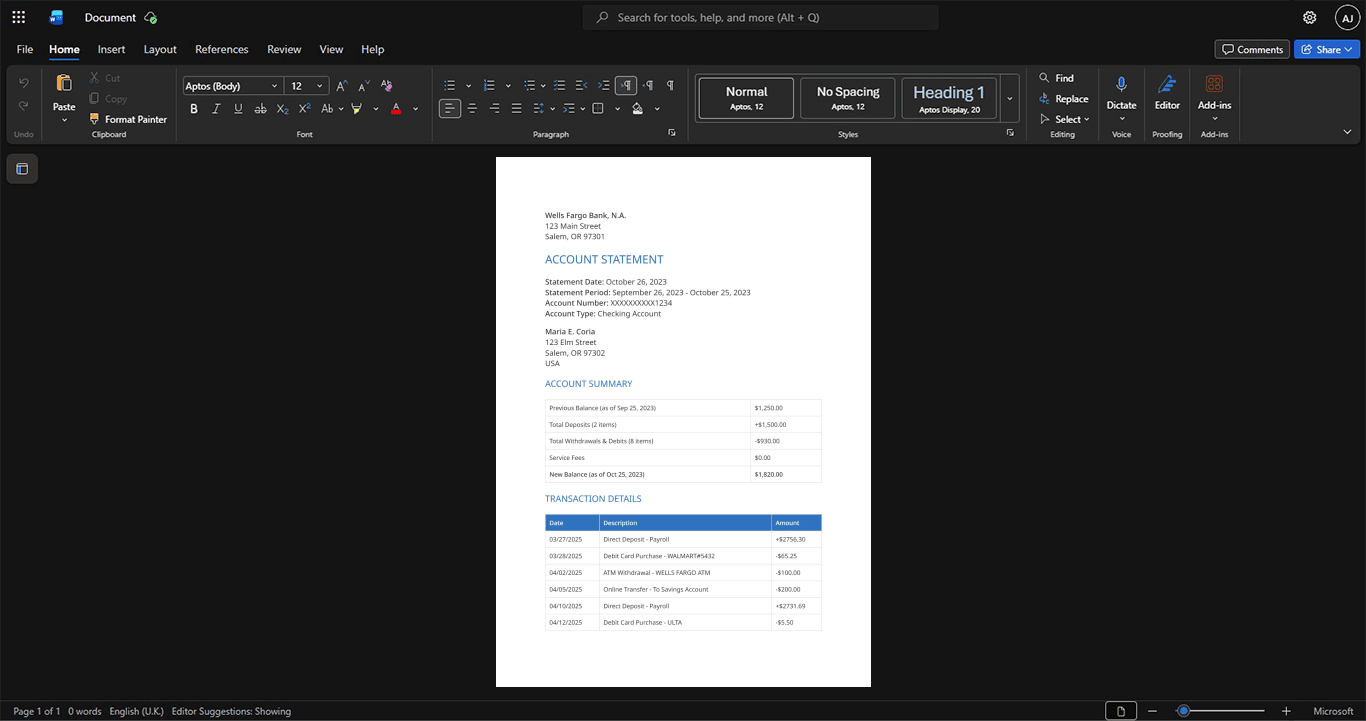Open the font size dropdown
The image size is (1366, 721).
[320, 86]
